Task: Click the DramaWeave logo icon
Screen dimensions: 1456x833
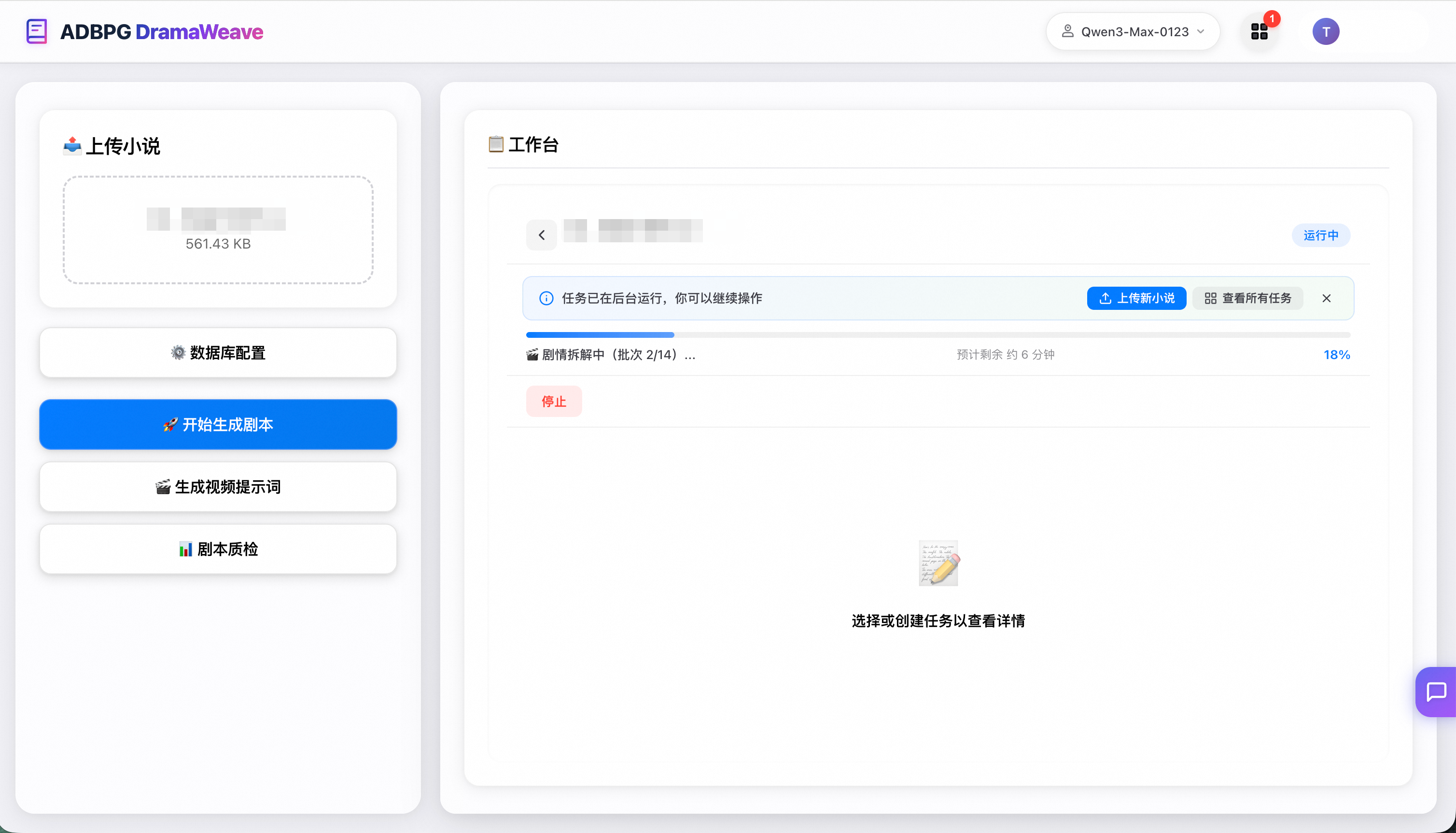Action: (36, 31)
